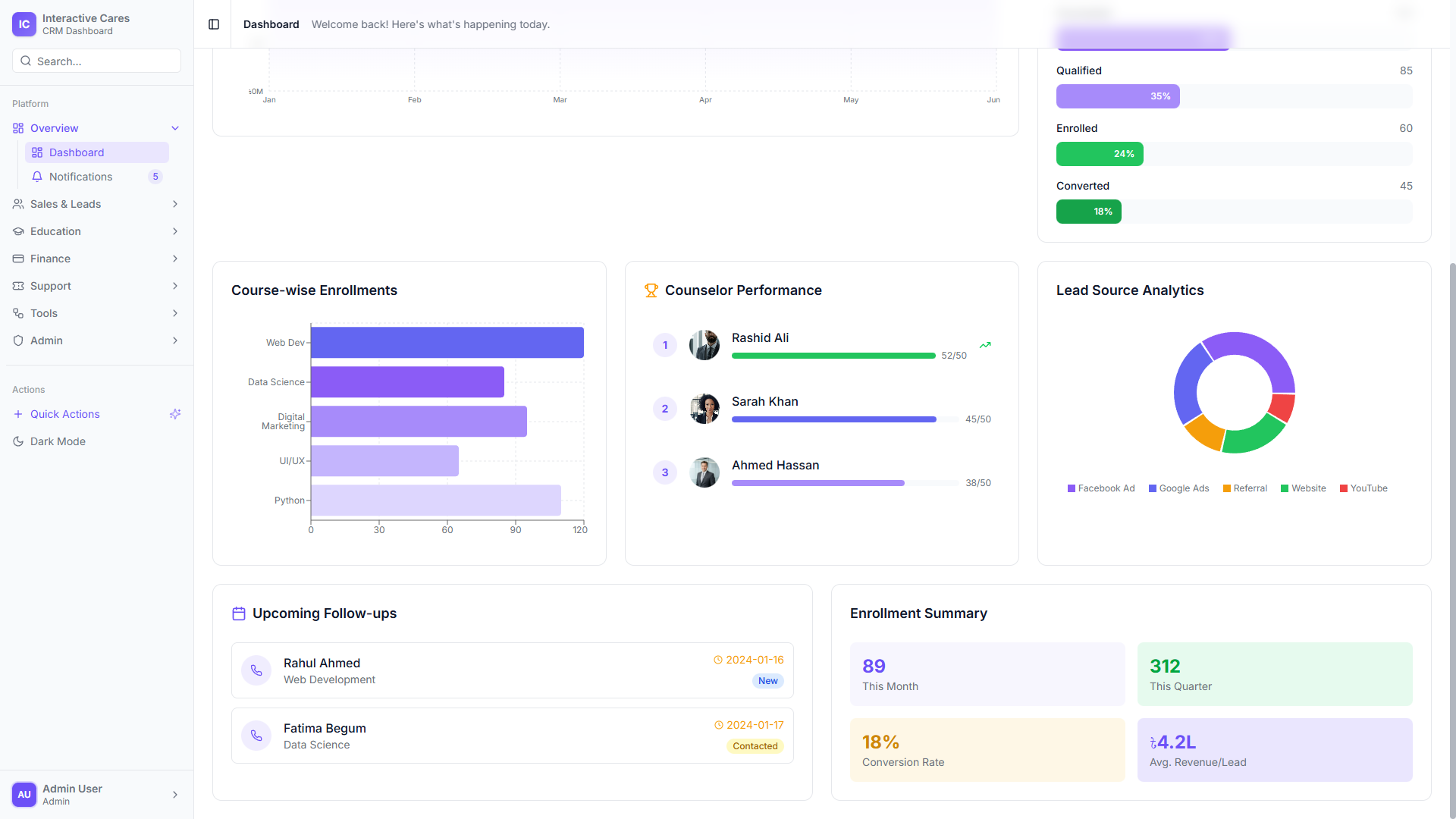The height and width of the screenshot is (819, 1456).
Task: Click the sparkle icon beside Quick Actions
Action: coord(175,414)
